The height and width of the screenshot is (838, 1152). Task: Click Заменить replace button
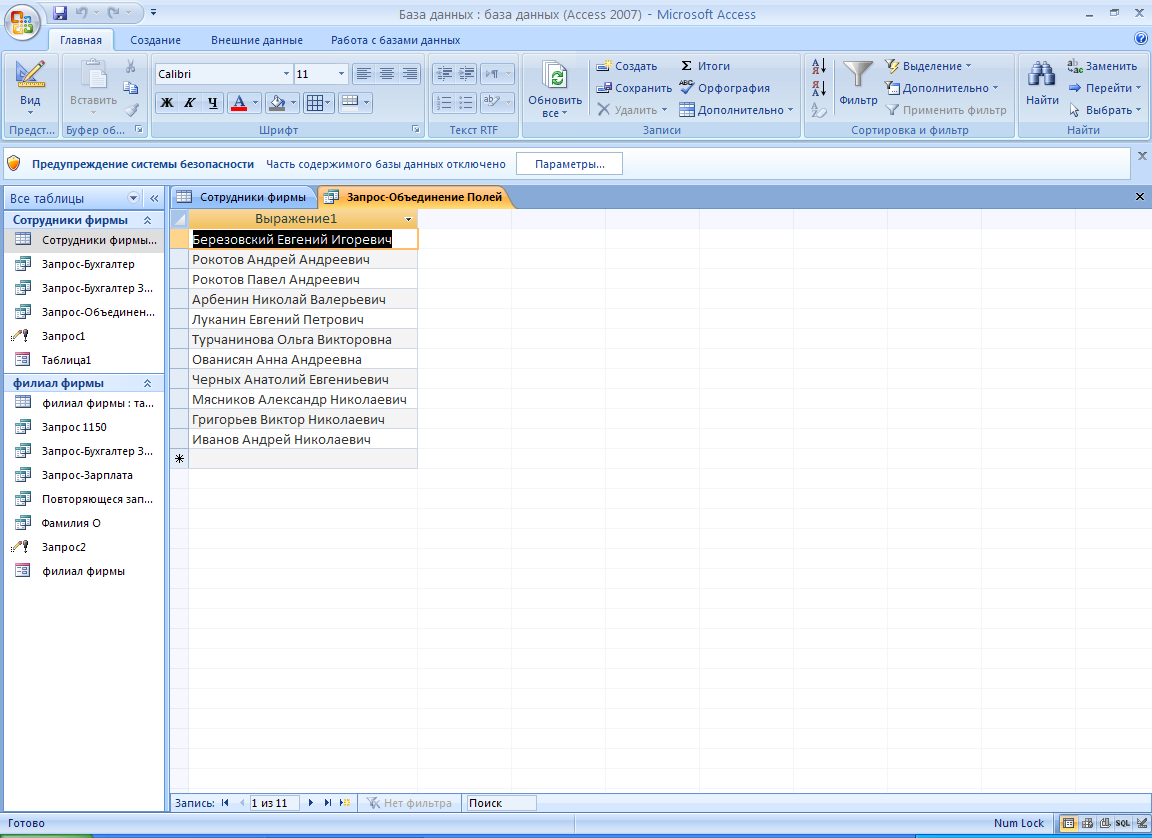(1102, 66)
